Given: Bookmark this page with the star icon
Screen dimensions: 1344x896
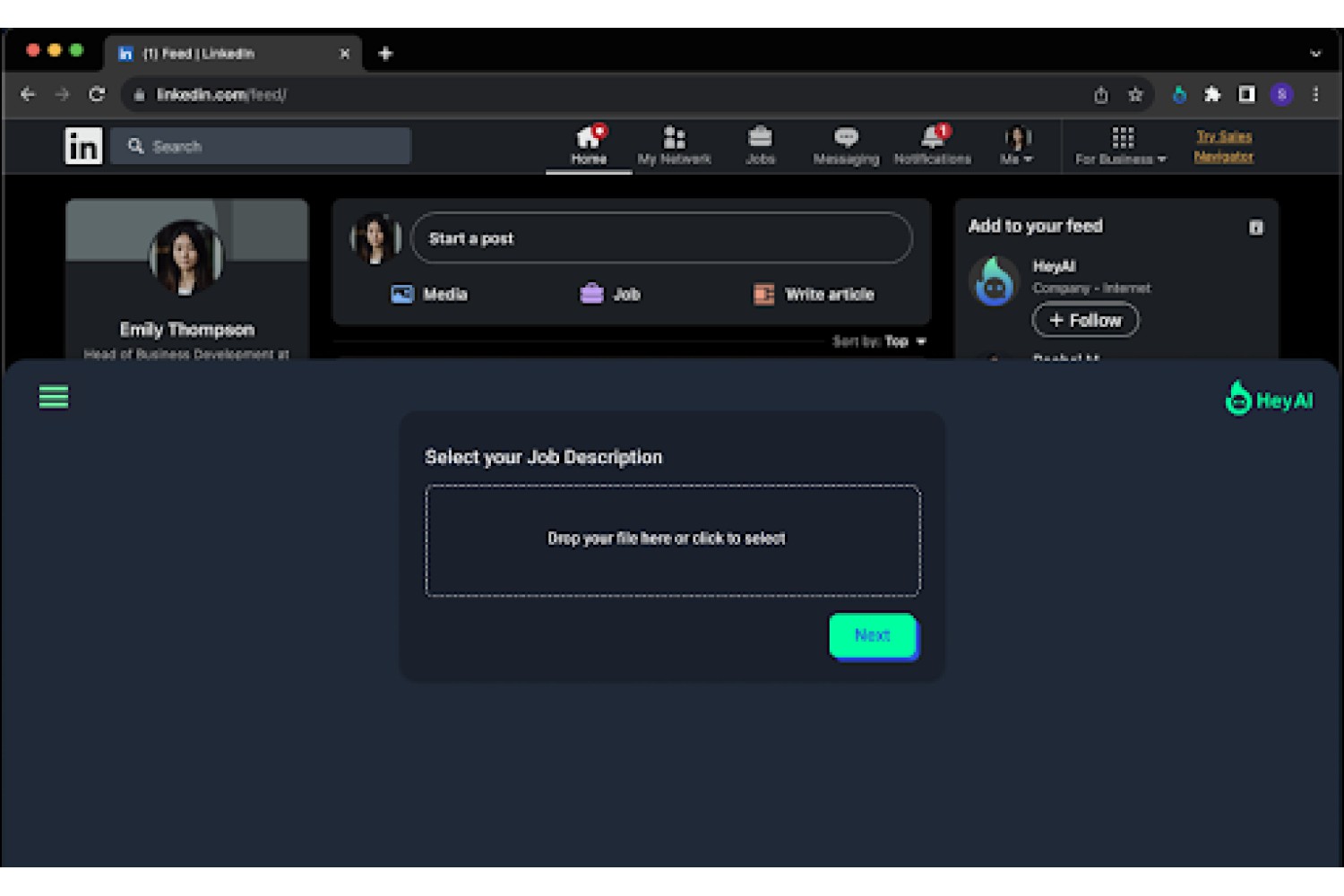Looking at the screenshot, I should (1135, 94).
